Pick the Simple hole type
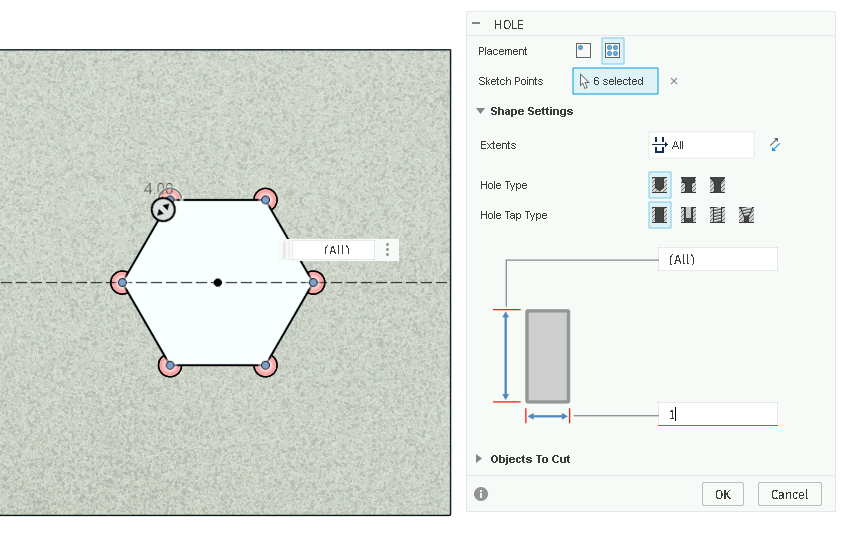Screen dimensions: 847x556 [x=660, y=185]
